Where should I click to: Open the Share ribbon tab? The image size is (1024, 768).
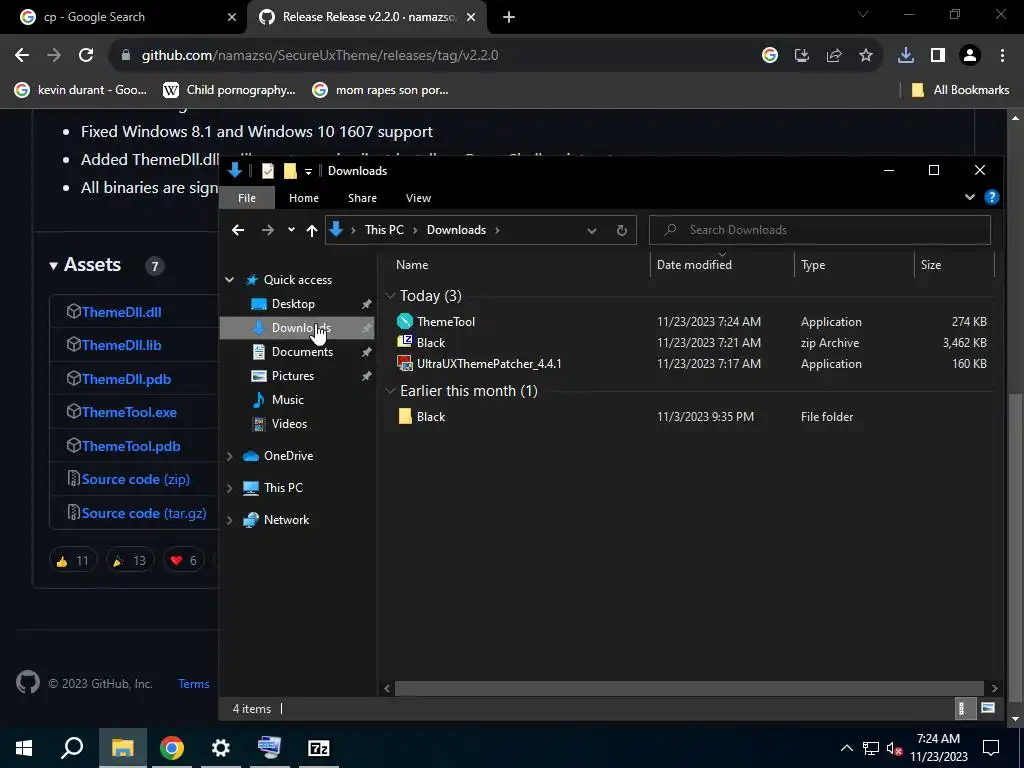point(362,198)
